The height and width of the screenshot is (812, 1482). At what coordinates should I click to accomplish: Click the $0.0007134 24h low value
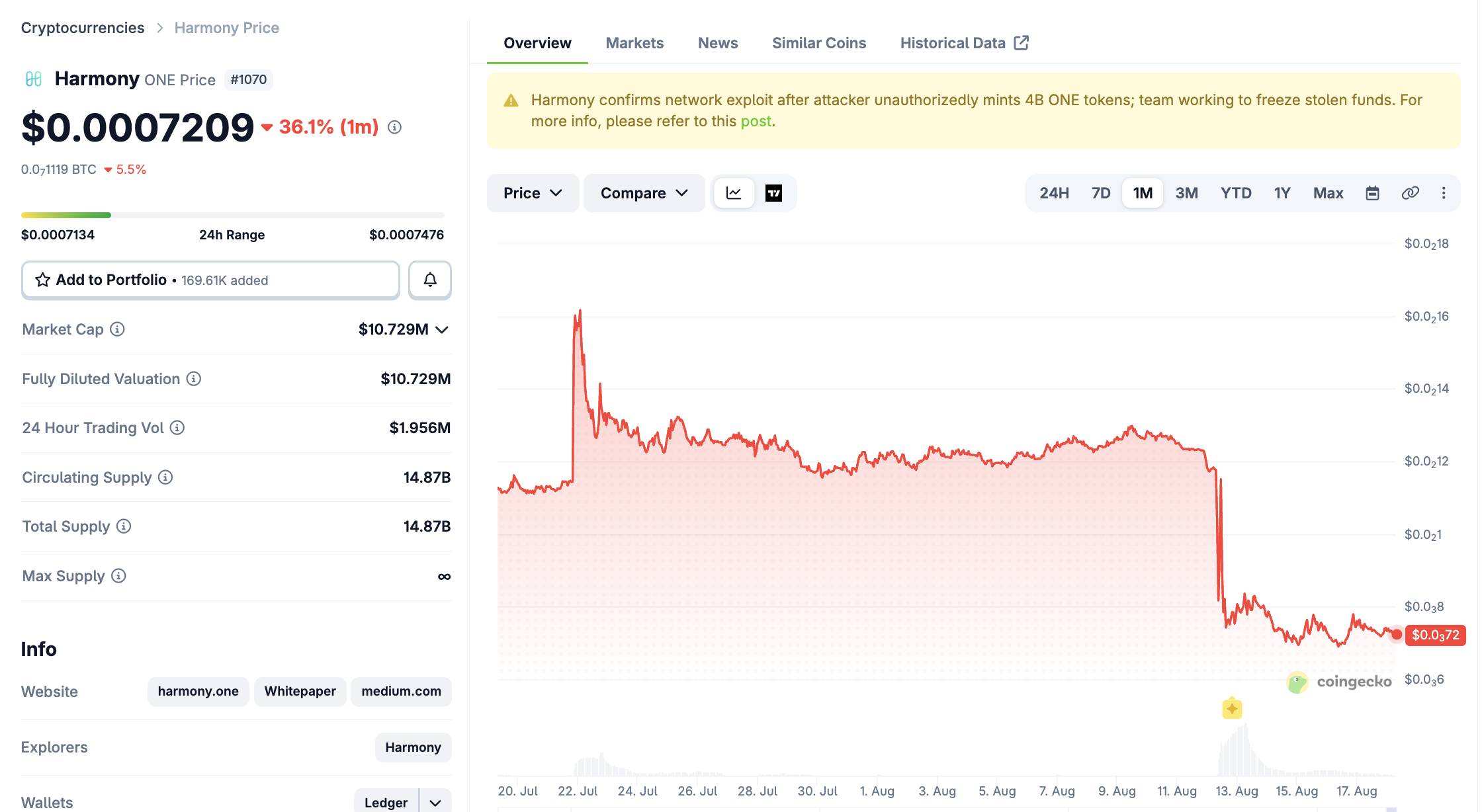pyautogui.click(x=58, y=235)
